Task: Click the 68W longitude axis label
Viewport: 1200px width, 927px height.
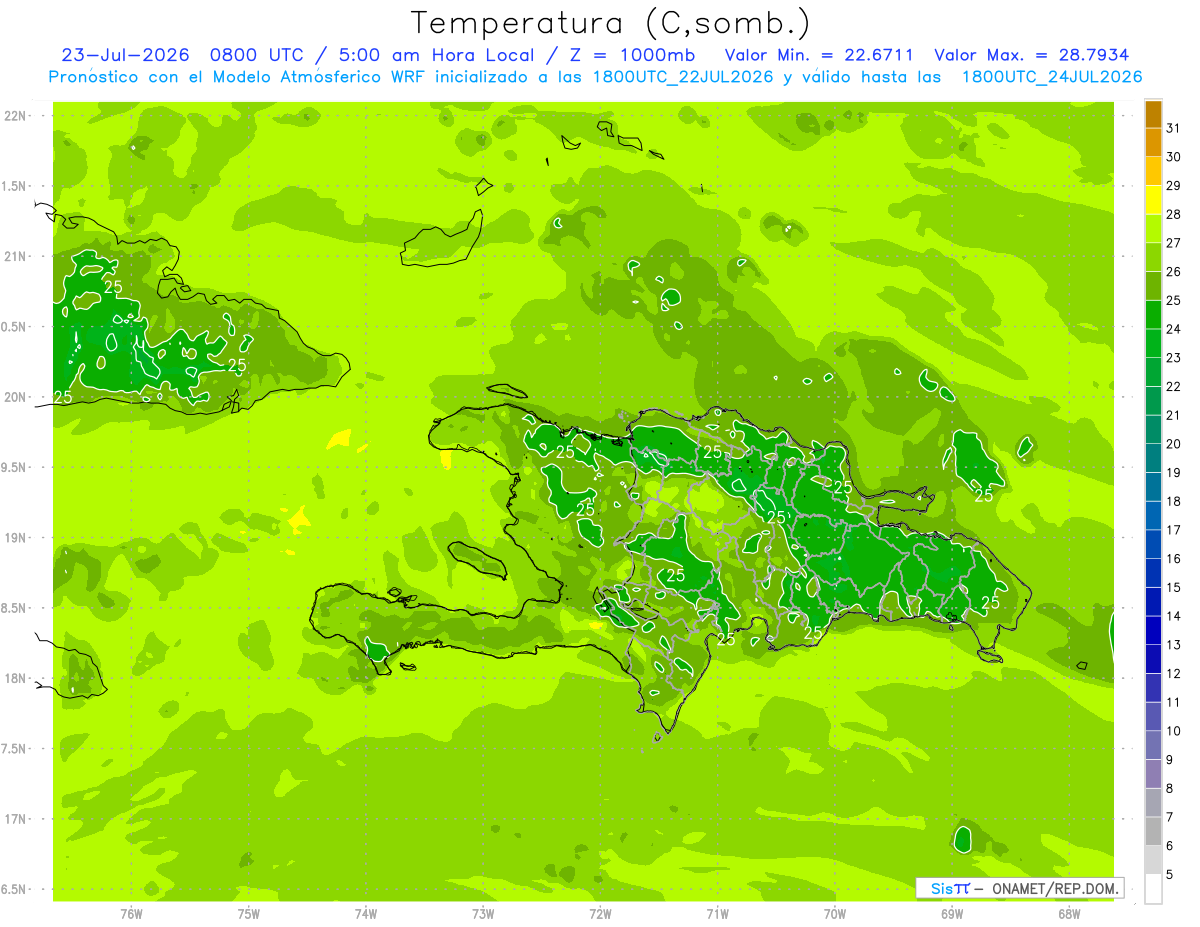Action: (1068, 913)
